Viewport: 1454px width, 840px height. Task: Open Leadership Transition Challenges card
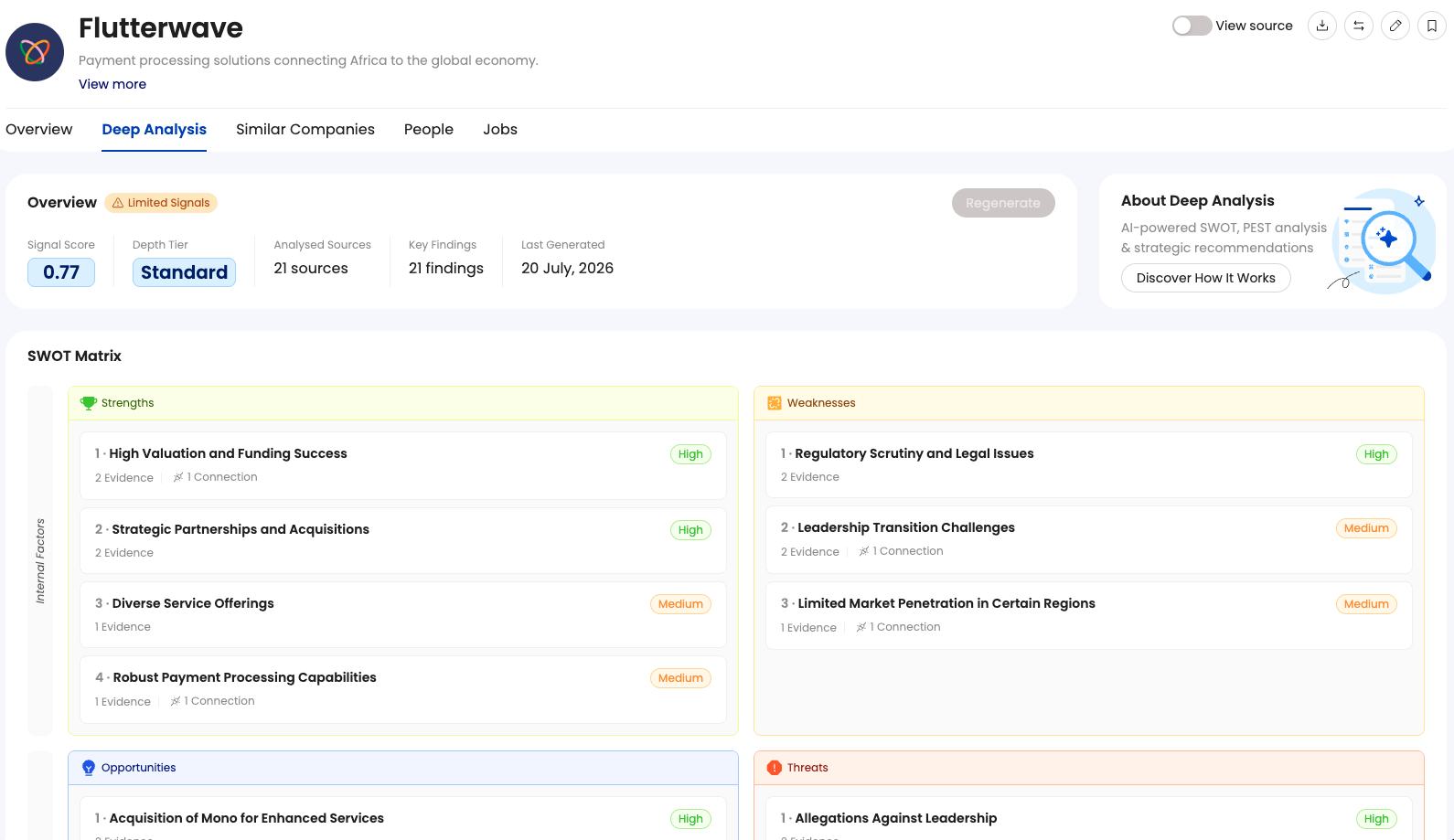pyautogui.click(x=1089, y=539)
